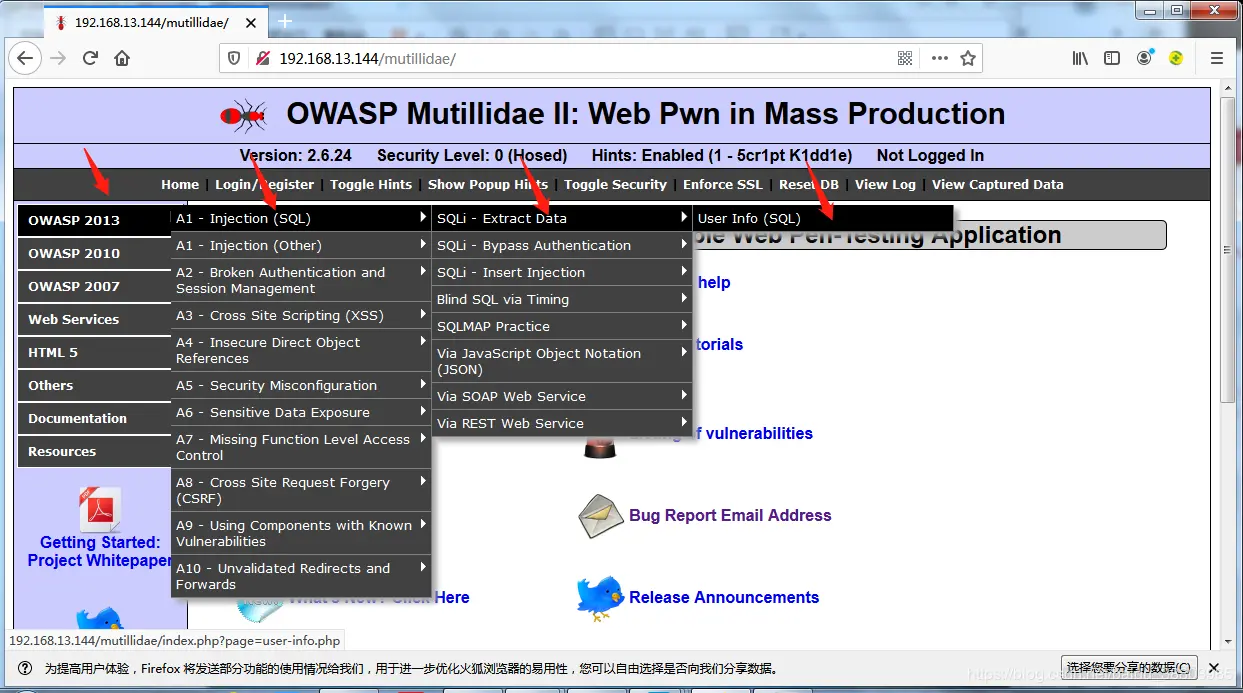Open User Info (SQL) page
The width and height of the screenshot is (1243, 693).
(x=823, y=218)
